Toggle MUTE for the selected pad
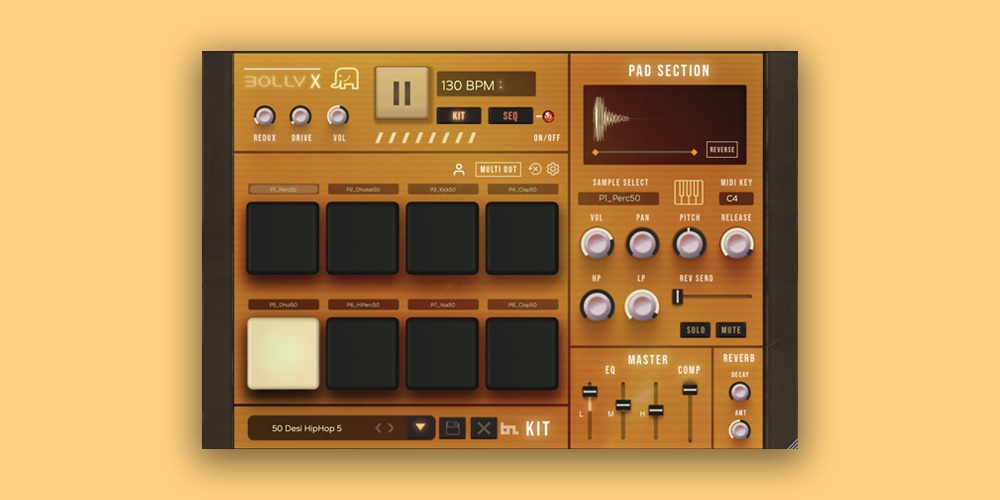Image resolution: width=1000 pixels, height=500 pixels. (731, 330)
